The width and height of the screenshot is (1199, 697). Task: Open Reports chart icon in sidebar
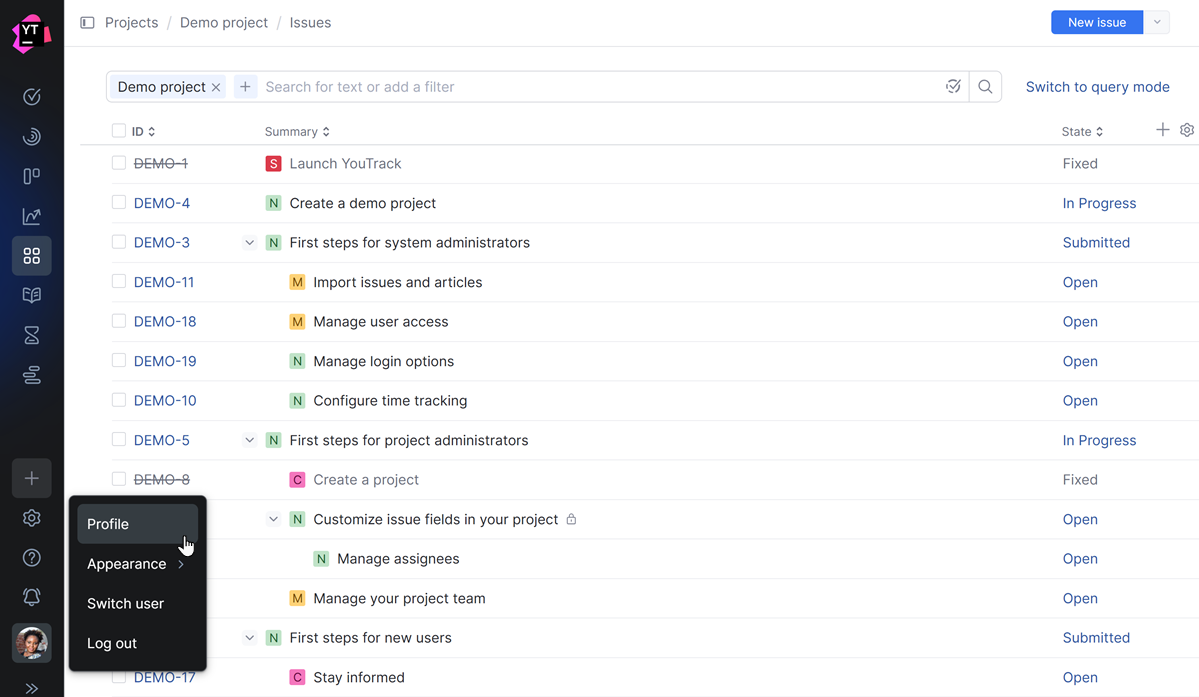point(31,216)
